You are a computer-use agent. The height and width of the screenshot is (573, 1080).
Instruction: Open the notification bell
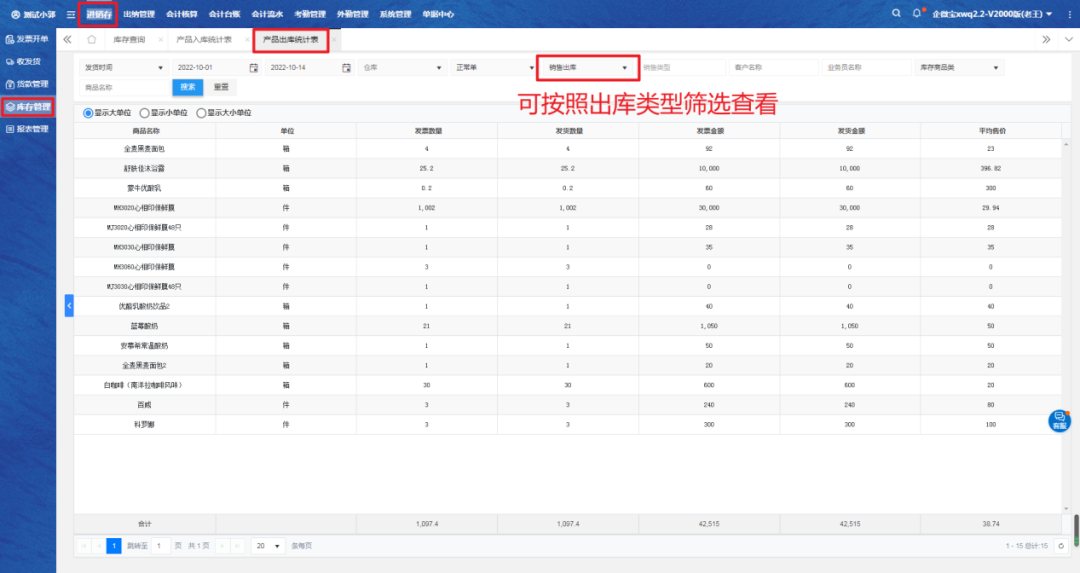(x=917, y=14)
